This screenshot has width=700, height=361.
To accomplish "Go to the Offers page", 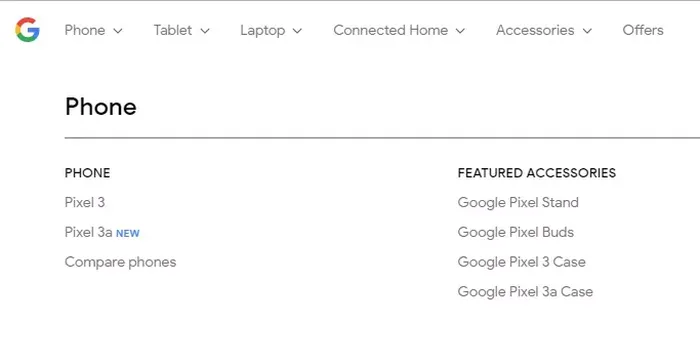I will coord(643,30).
